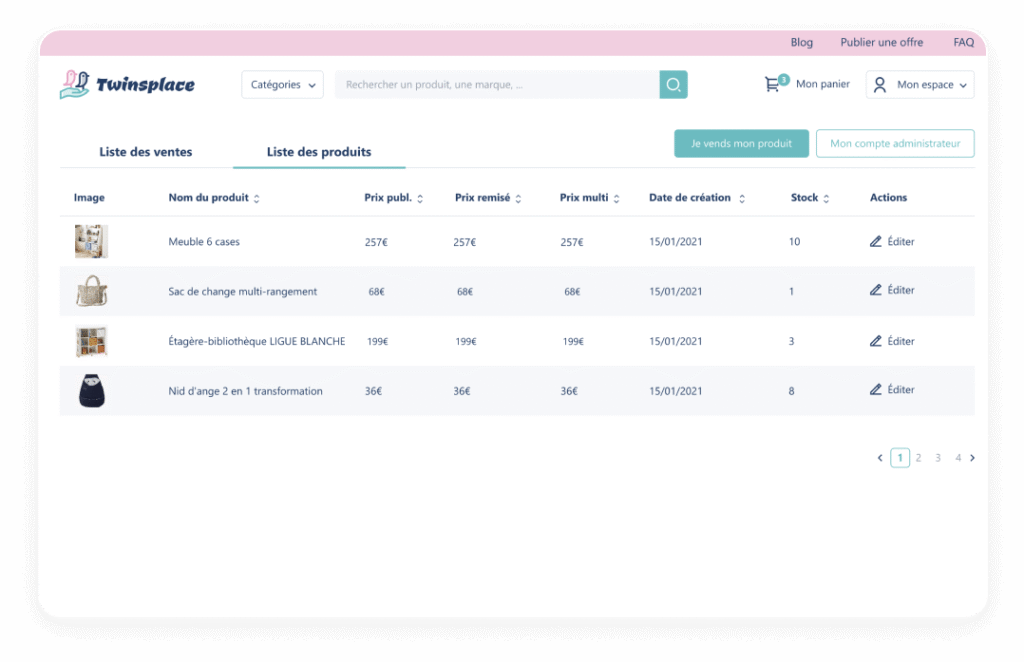The width and height of the screenshot is (1024, 662).
Task: Click the pencil icon for Nid d'ange row
Action: coord(876,389)
